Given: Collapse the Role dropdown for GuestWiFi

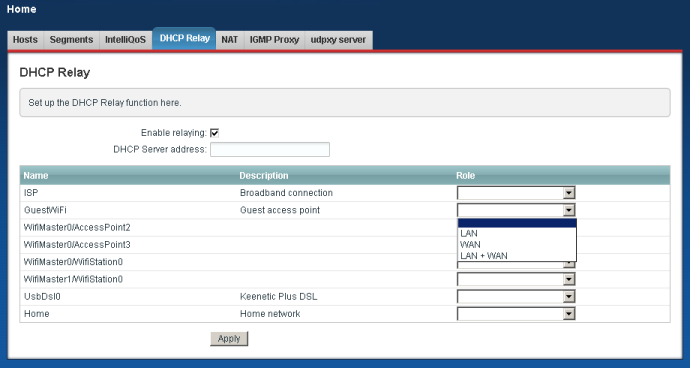Looking at the screenshot, I should coord(516,210).
